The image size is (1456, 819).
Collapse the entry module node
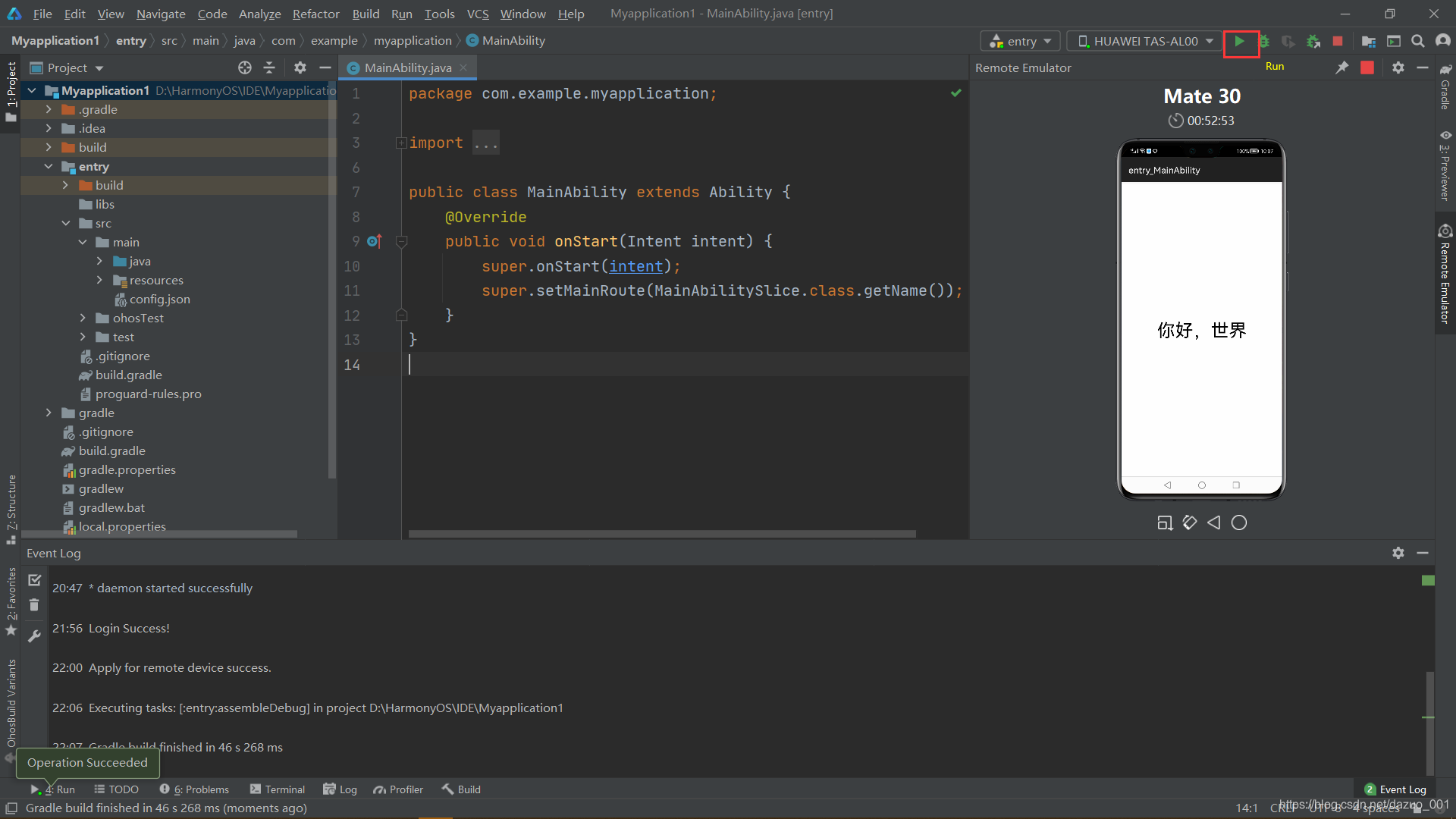click(x=49, y=166)
